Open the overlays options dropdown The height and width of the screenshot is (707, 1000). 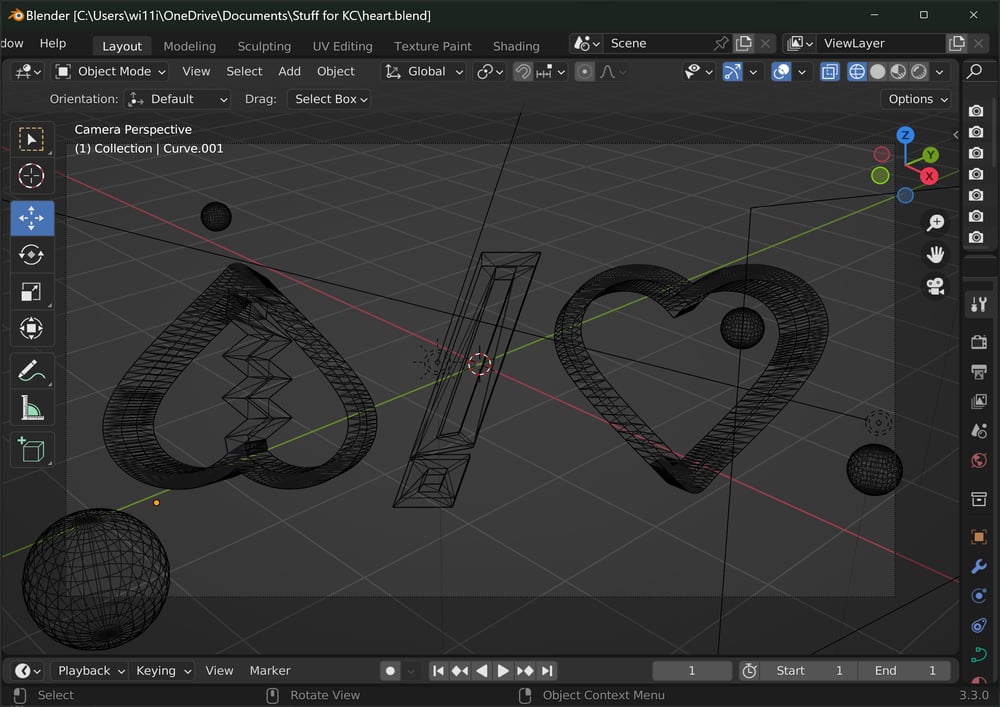click(x=802, y=71)
